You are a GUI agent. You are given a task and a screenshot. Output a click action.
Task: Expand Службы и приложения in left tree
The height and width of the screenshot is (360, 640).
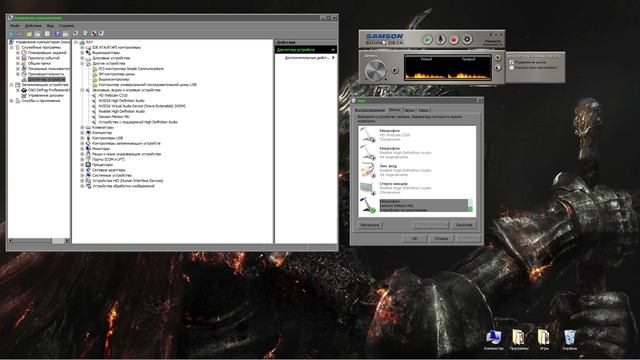[x=11, y=100]
